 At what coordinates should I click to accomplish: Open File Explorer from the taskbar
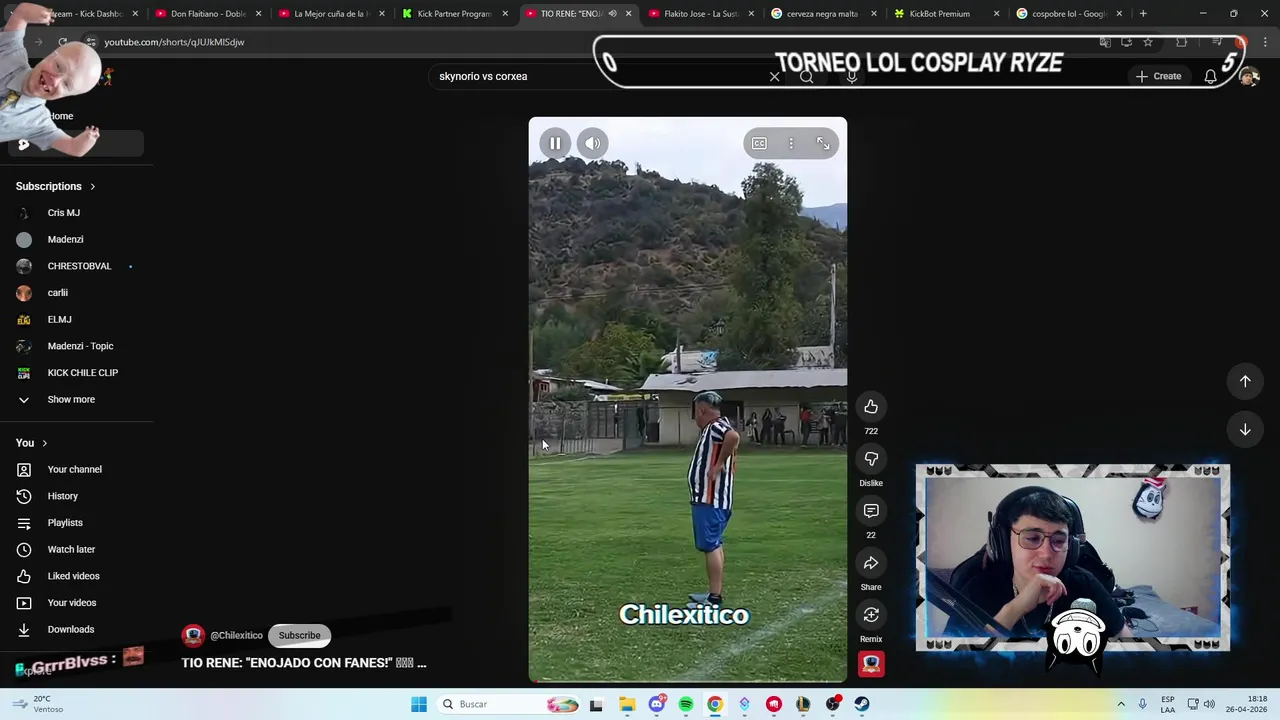(x=626, y=704)
